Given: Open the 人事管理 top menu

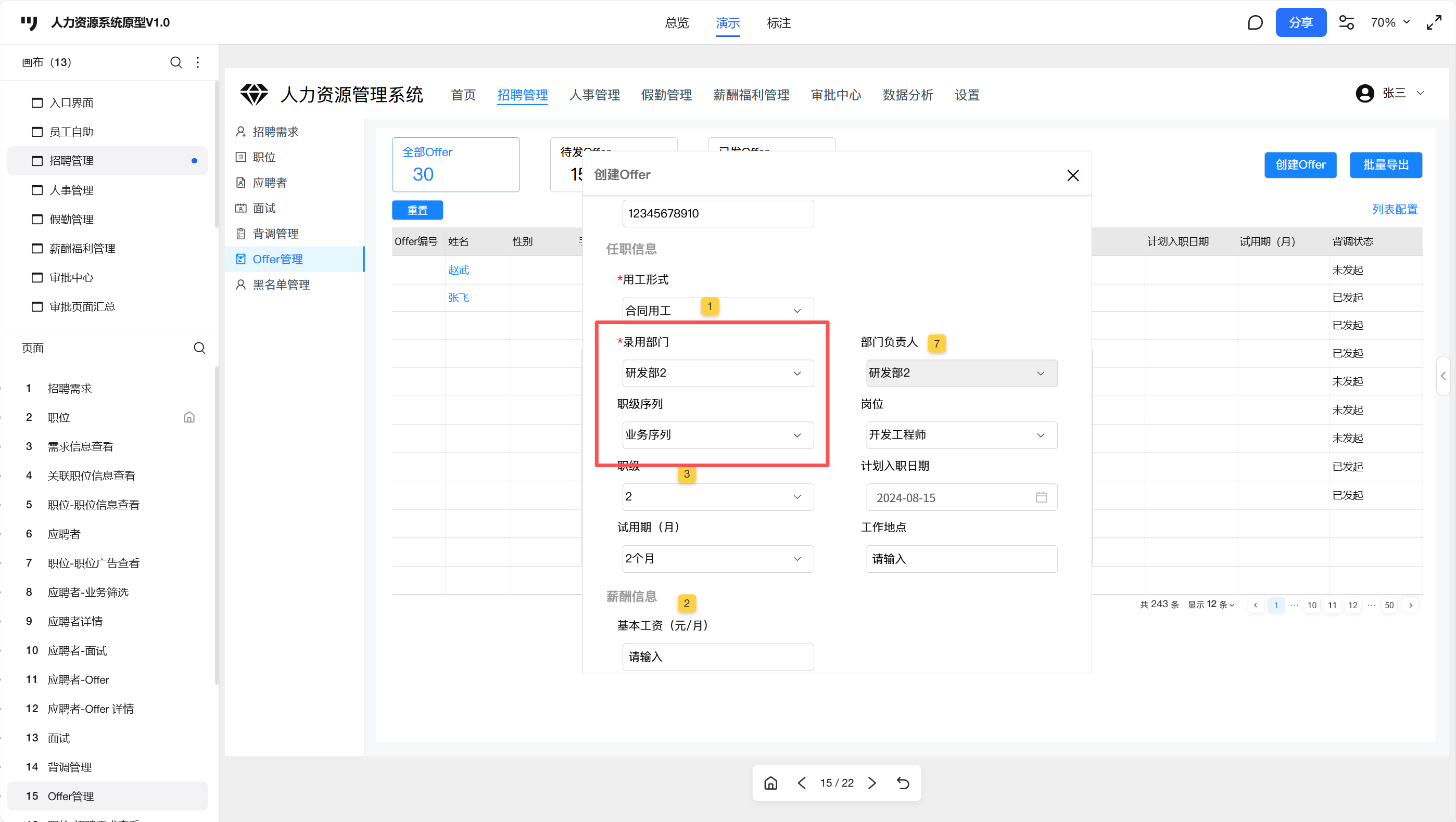Looking at the screenshot, I should click(594, 95).
